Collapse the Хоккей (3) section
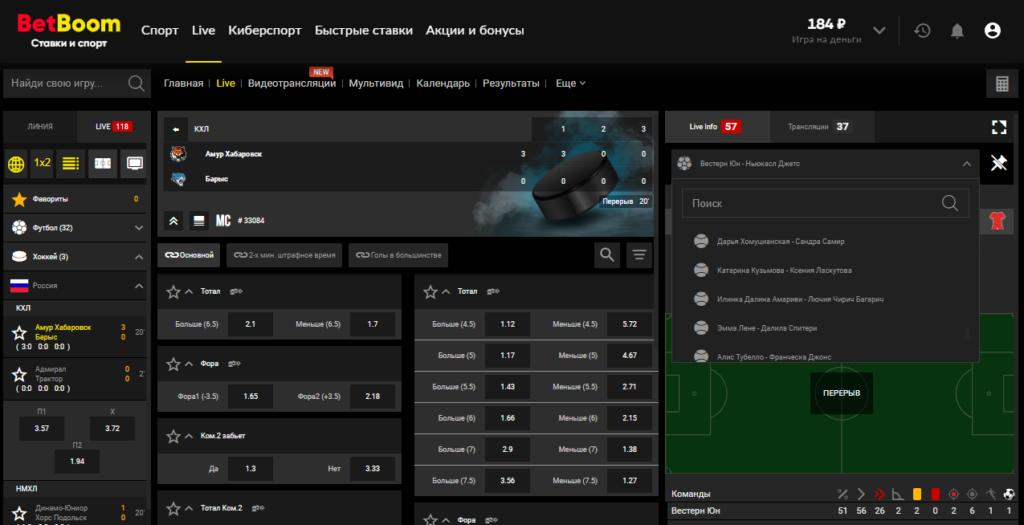 coord(138,257)
